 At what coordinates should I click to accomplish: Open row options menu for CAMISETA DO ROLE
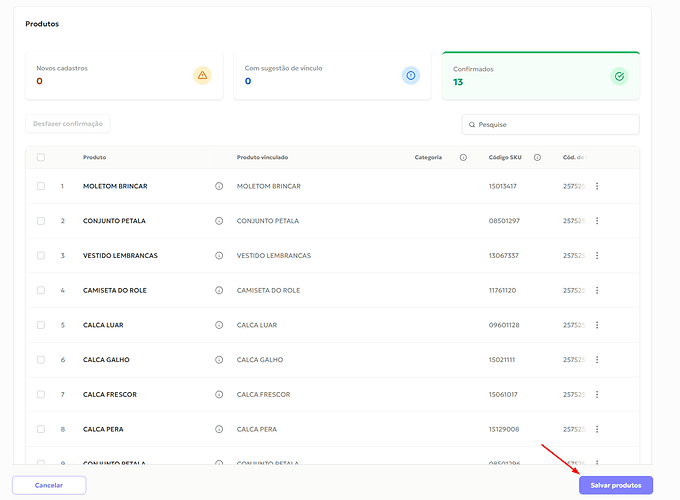[597, 290]
